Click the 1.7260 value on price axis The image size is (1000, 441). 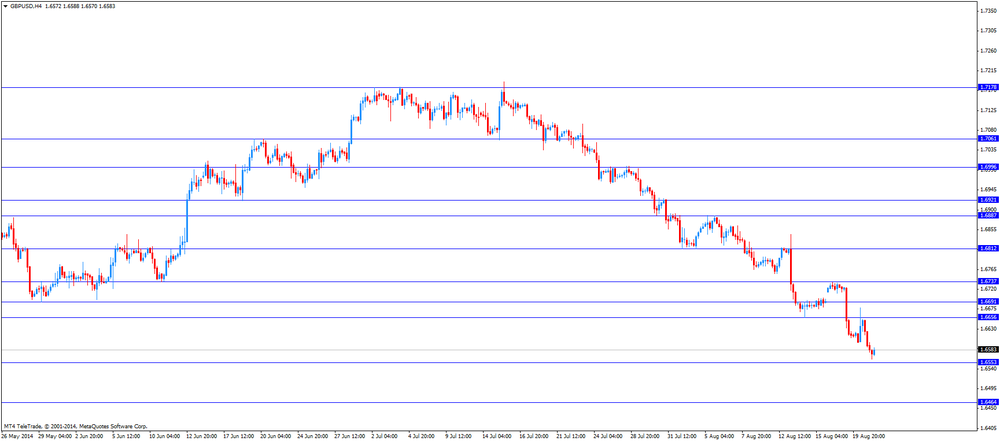pyautogui.click(x=990, y=50)
